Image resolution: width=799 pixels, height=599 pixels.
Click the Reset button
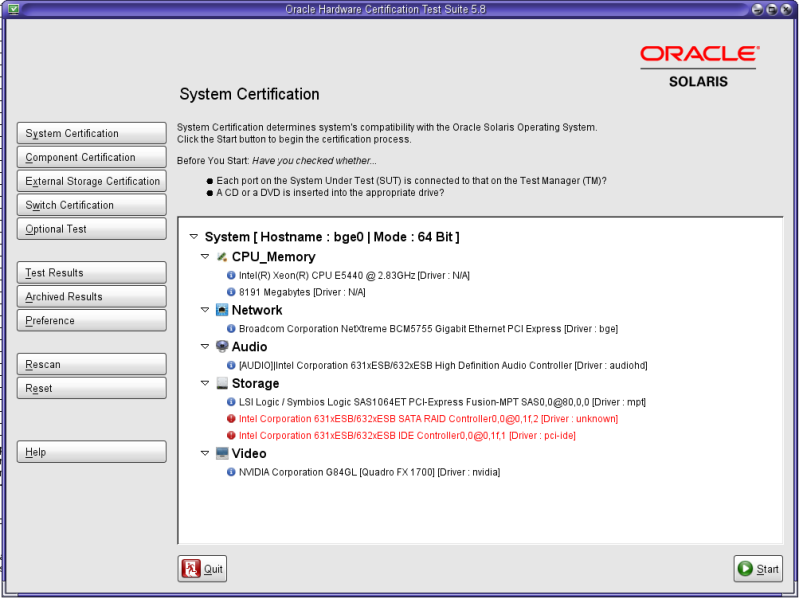(x=92, y=388)
